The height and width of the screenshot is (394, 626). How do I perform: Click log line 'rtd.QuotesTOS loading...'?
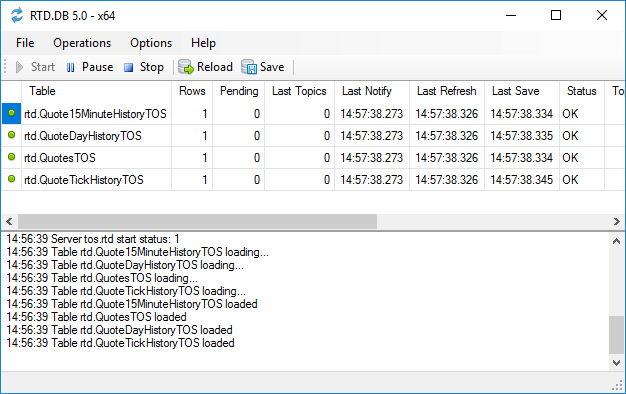tap(102, 278)
